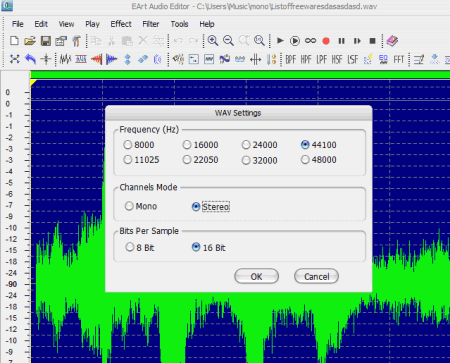Click the green overview bar above waveform
Viewport: 450px width, 363px height.
(240, 75)
